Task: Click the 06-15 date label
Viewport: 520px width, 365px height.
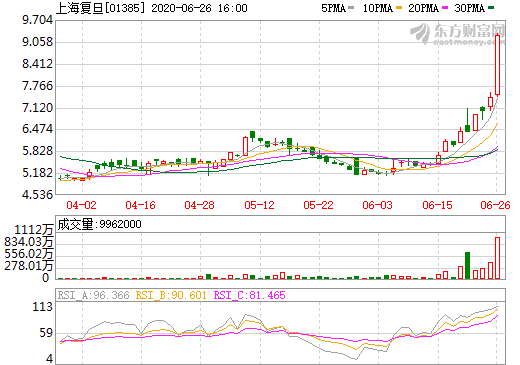Action: (x=437, y=205)
